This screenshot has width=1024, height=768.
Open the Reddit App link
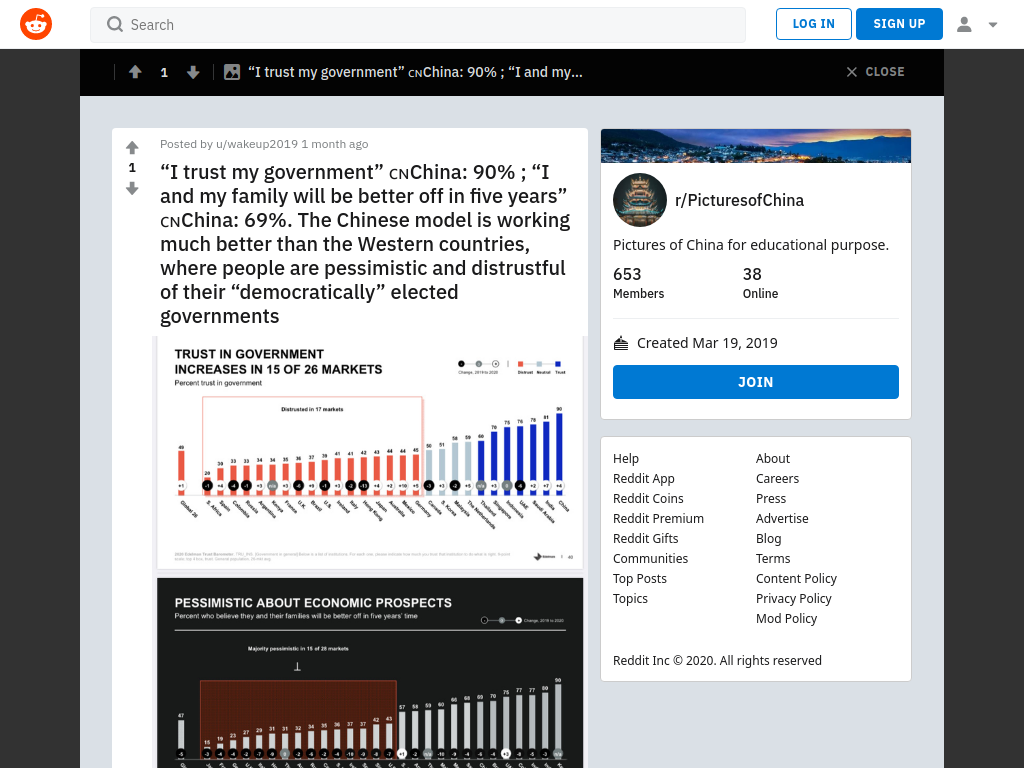[x=644, y=479]
